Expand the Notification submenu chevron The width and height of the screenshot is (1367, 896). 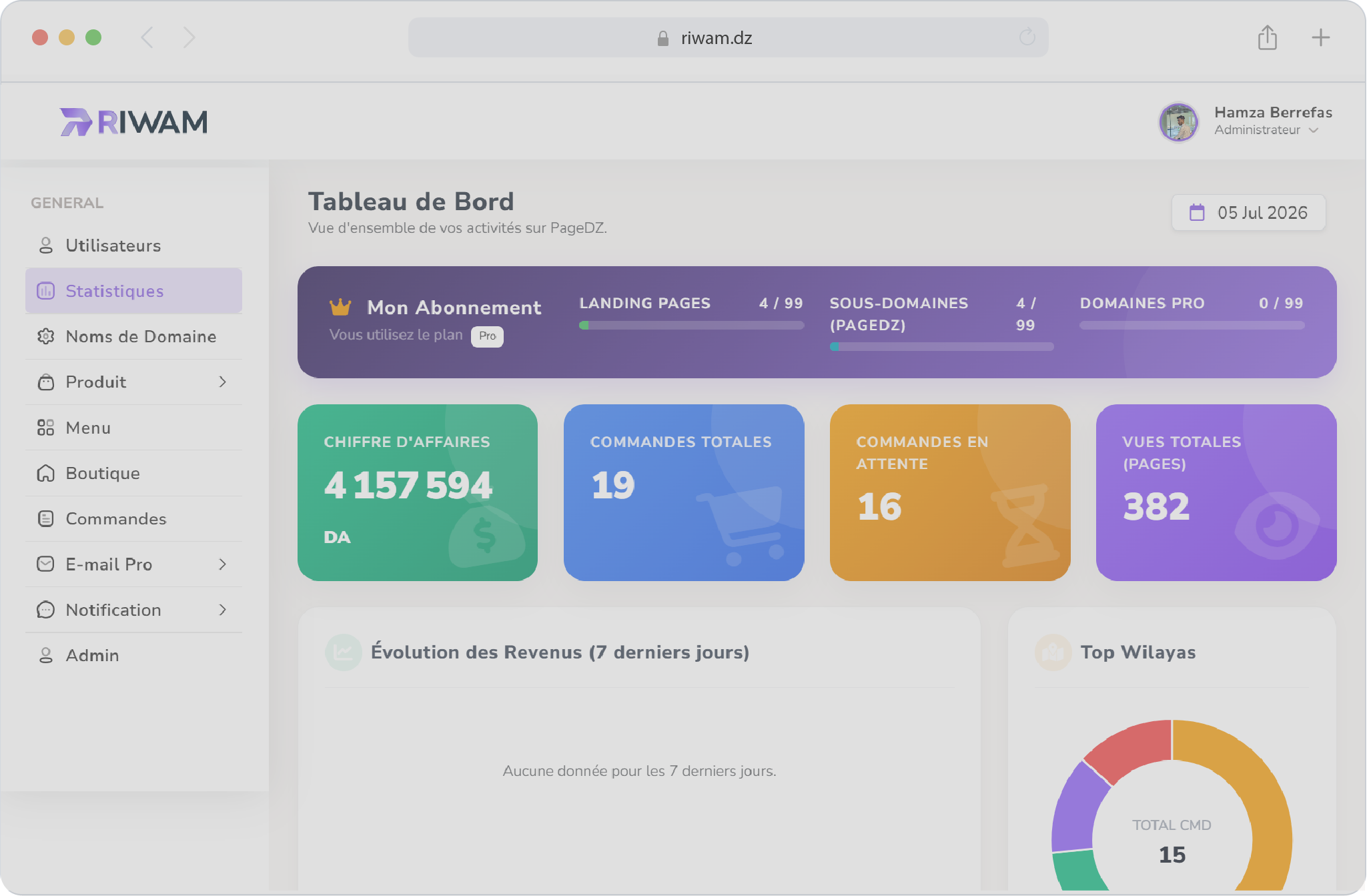click(223, 610)
